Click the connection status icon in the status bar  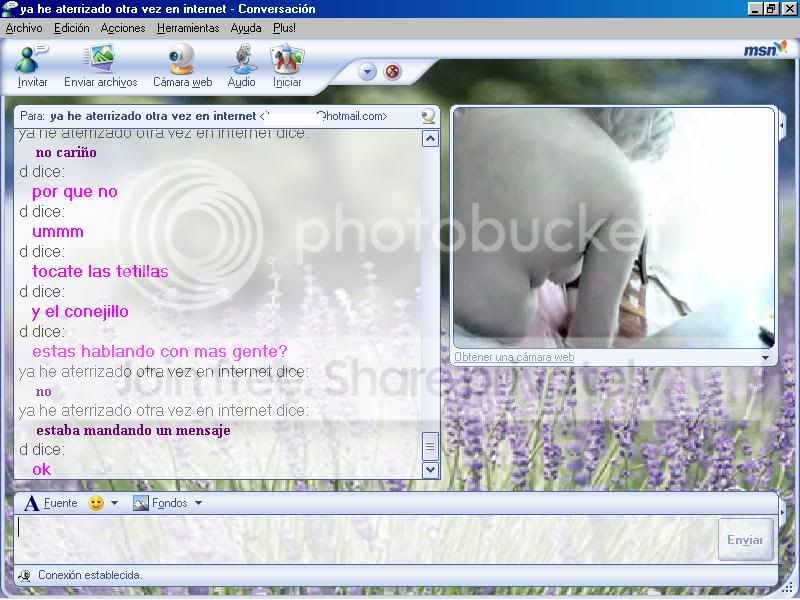tap(24, 576)
